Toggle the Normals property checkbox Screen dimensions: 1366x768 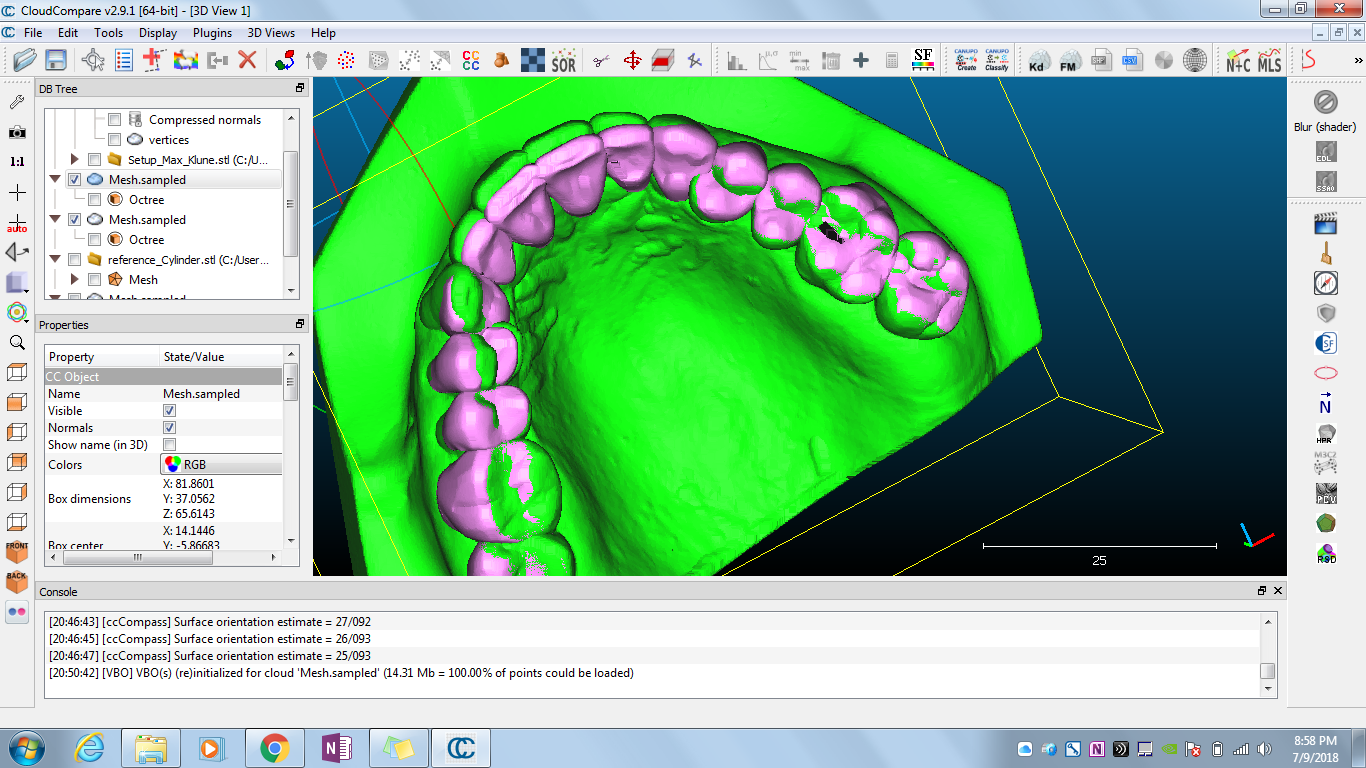point(170,428)
